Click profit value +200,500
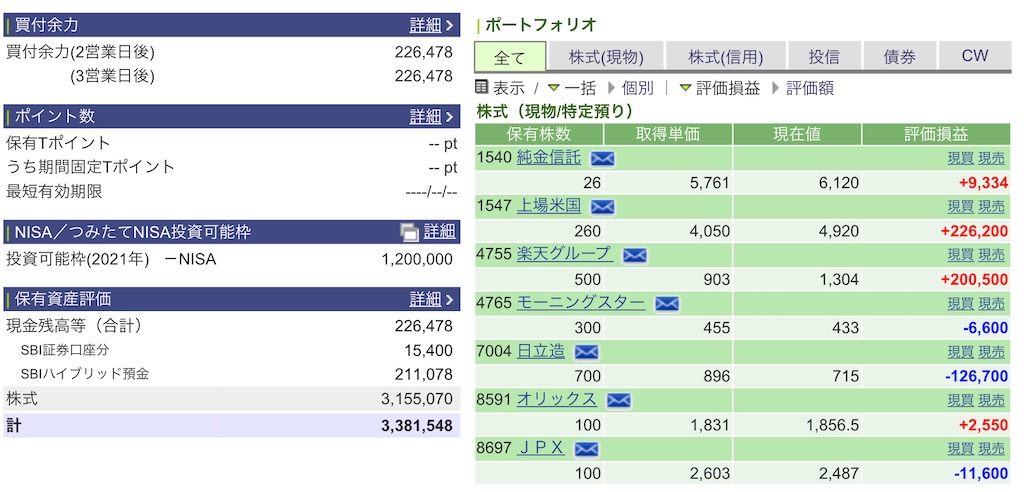Screen dimensions: 1024x492 [x=974, y=279]
